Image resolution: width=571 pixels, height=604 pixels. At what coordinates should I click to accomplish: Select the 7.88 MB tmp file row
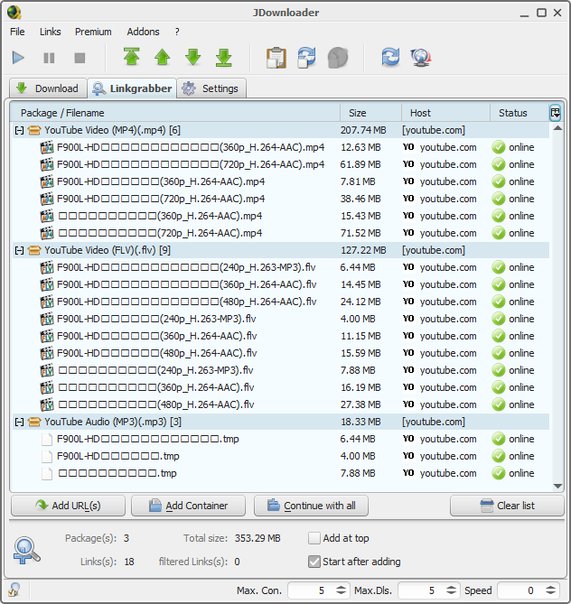click(x=281, y=473)
